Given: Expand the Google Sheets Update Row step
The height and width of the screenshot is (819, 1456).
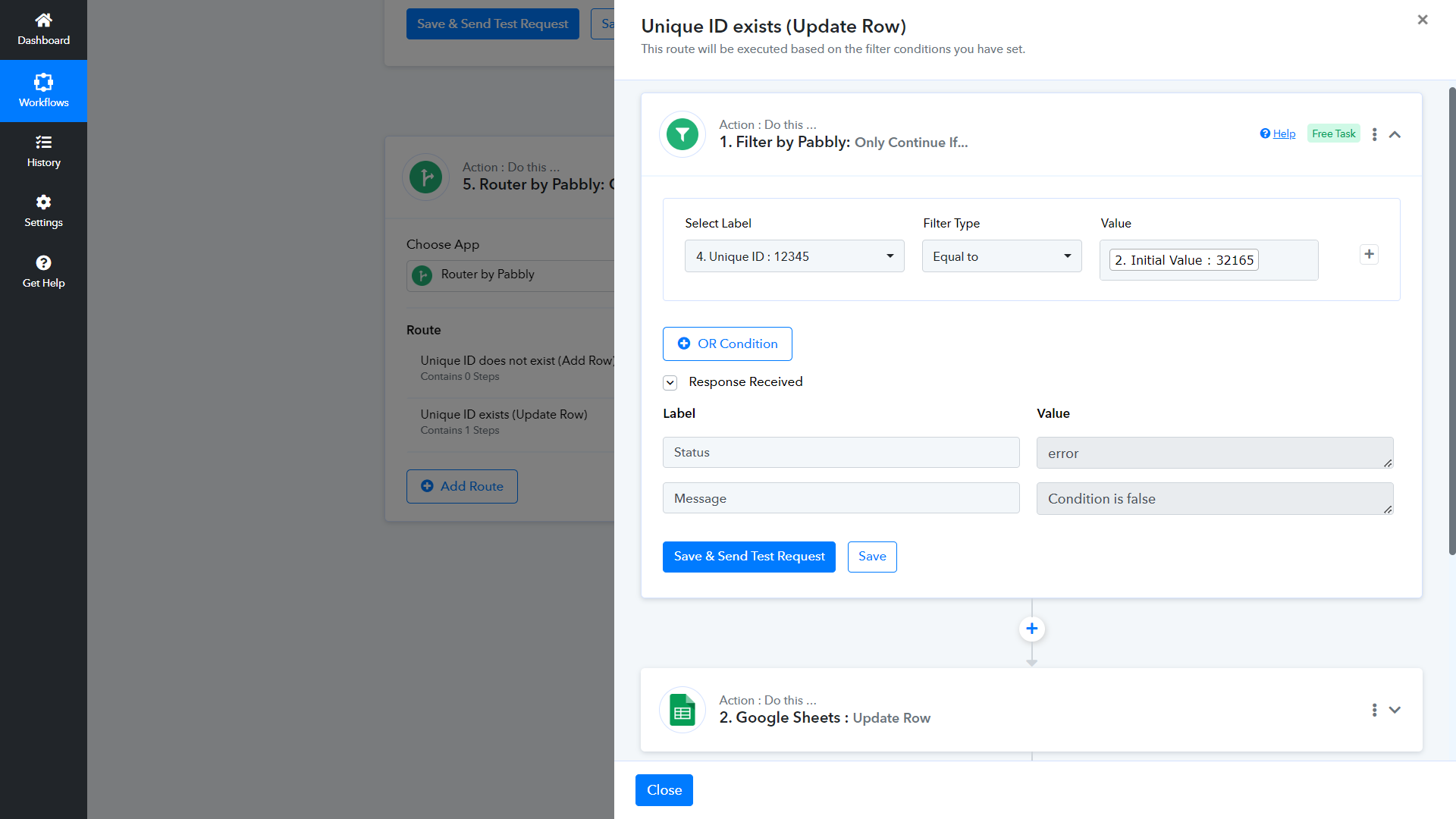Looking at the screenshot, I should click(x=1395, y=710).
